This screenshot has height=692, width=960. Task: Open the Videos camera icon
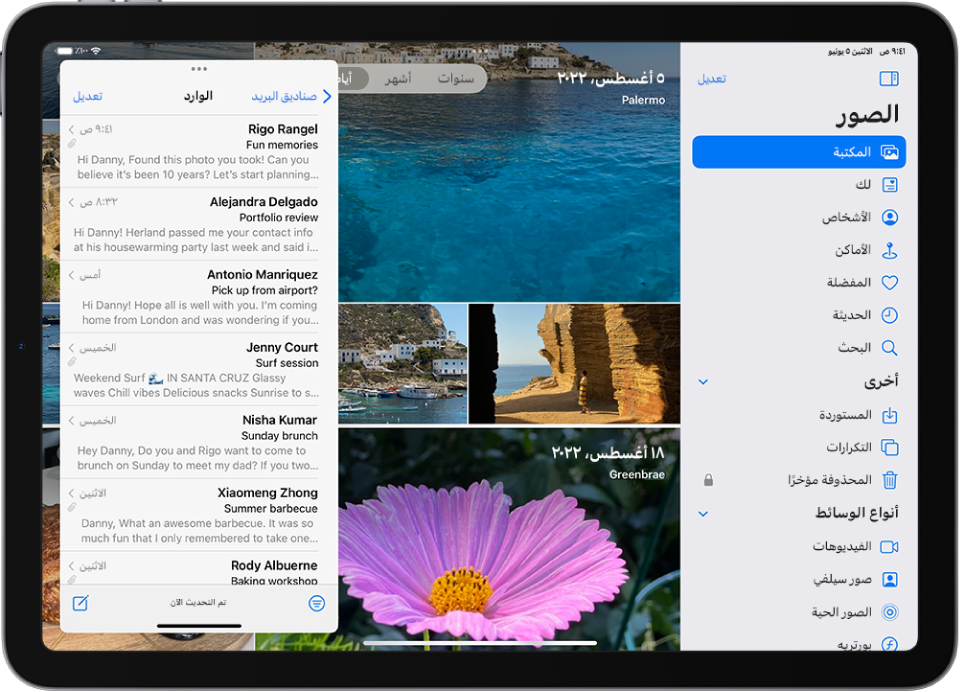pyautogui.click(x=889, y=547)
